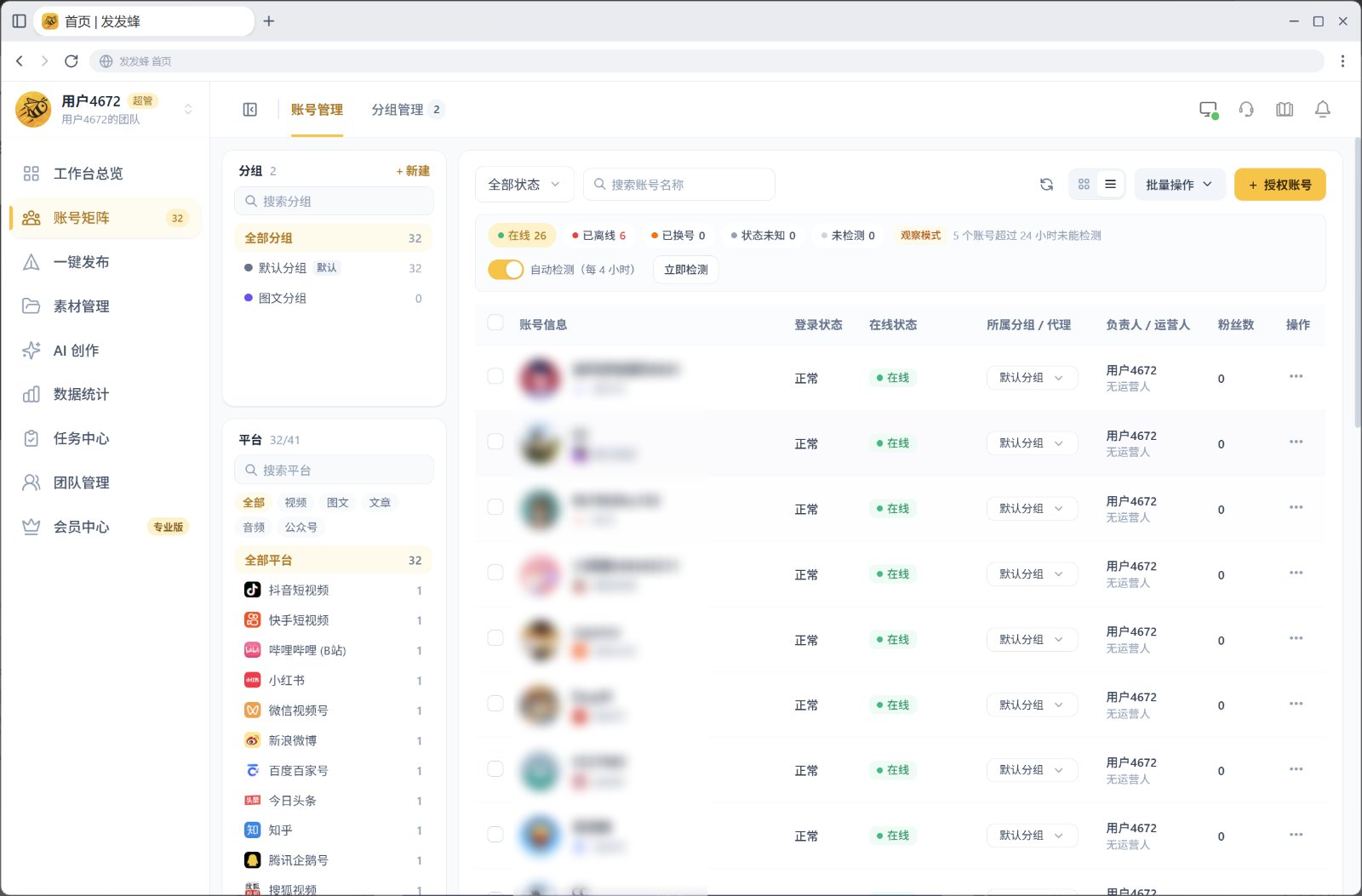Select the 小红书 platform
Viewport: 1362px width, 896px height.
point(334,681)
